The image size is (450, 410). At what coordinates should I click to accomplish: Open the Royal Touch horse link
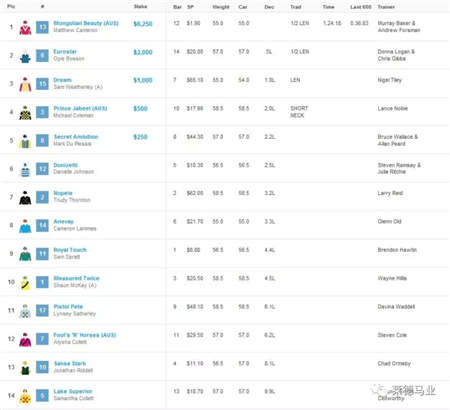coord(70,250)
